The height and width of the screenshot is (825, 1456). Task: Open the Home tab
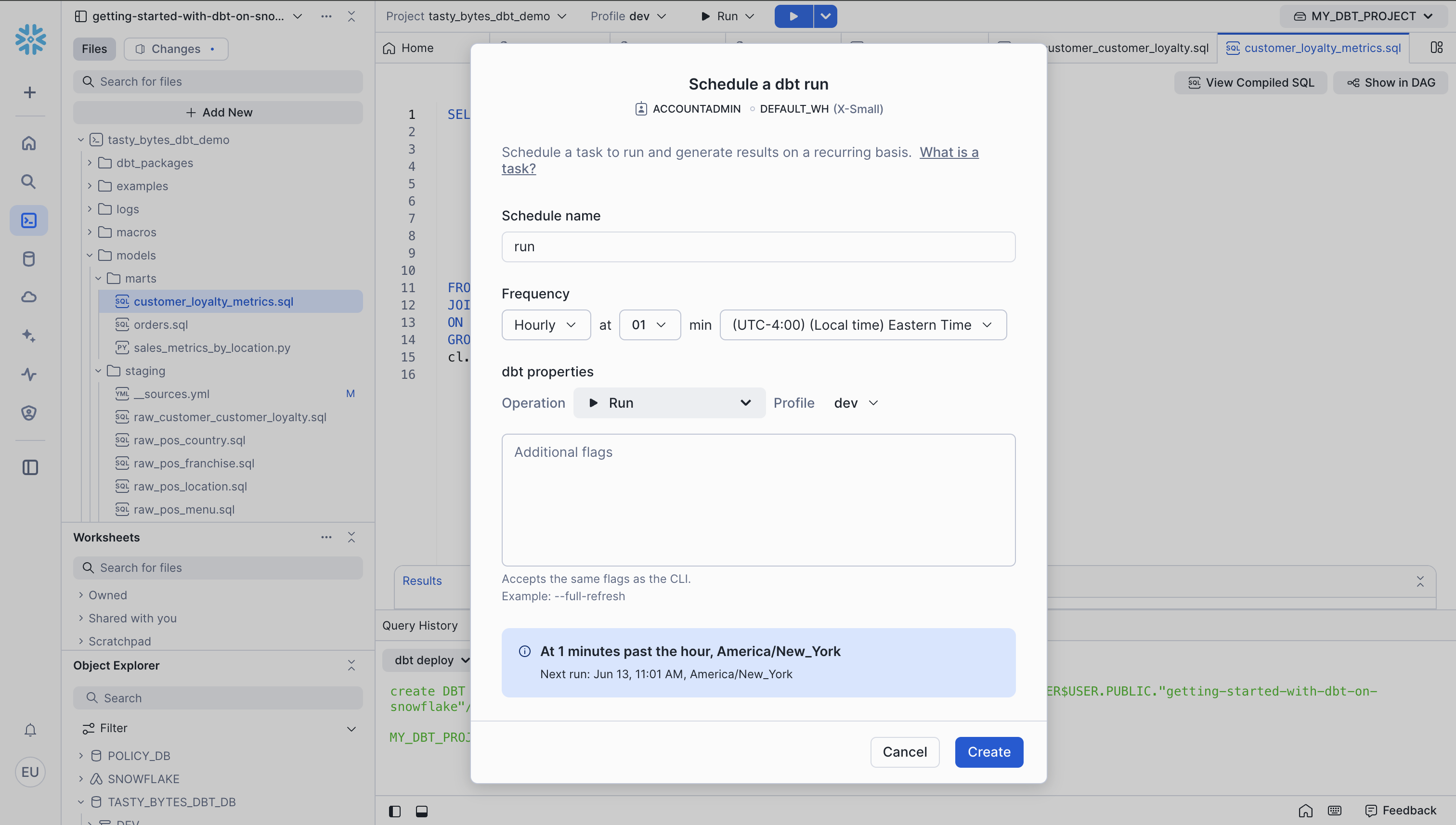(x=409, y=48)
